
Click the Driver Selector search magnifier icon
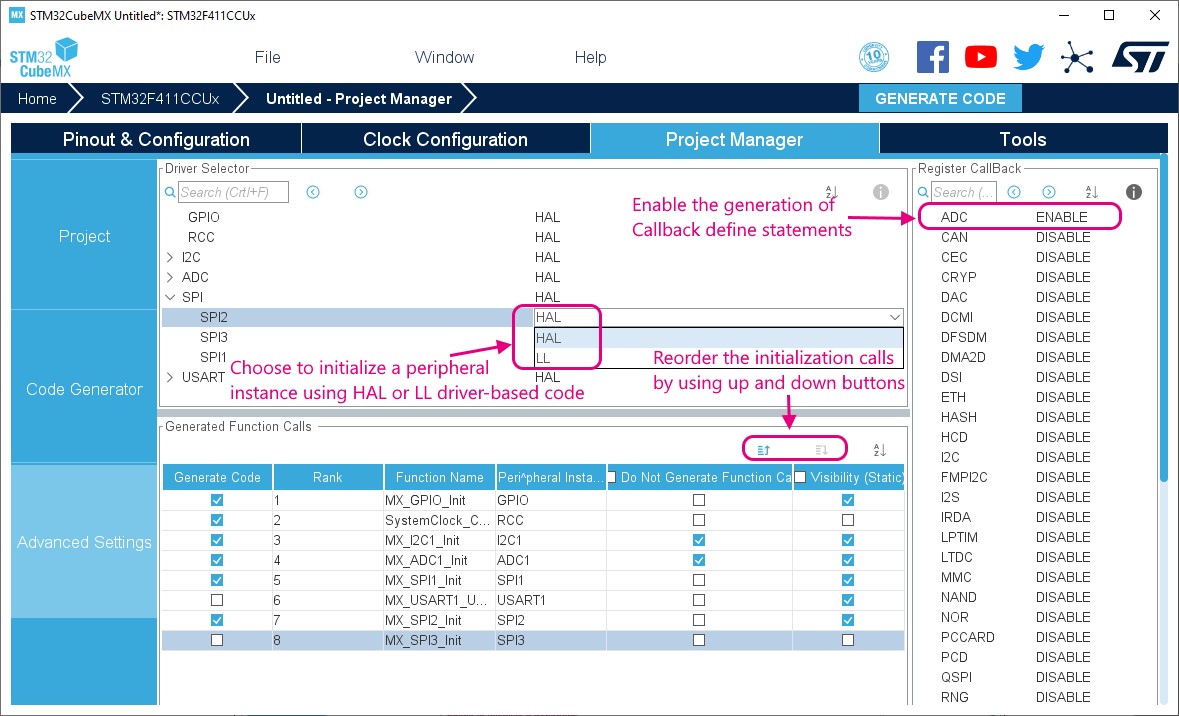[x=170, y=193]
